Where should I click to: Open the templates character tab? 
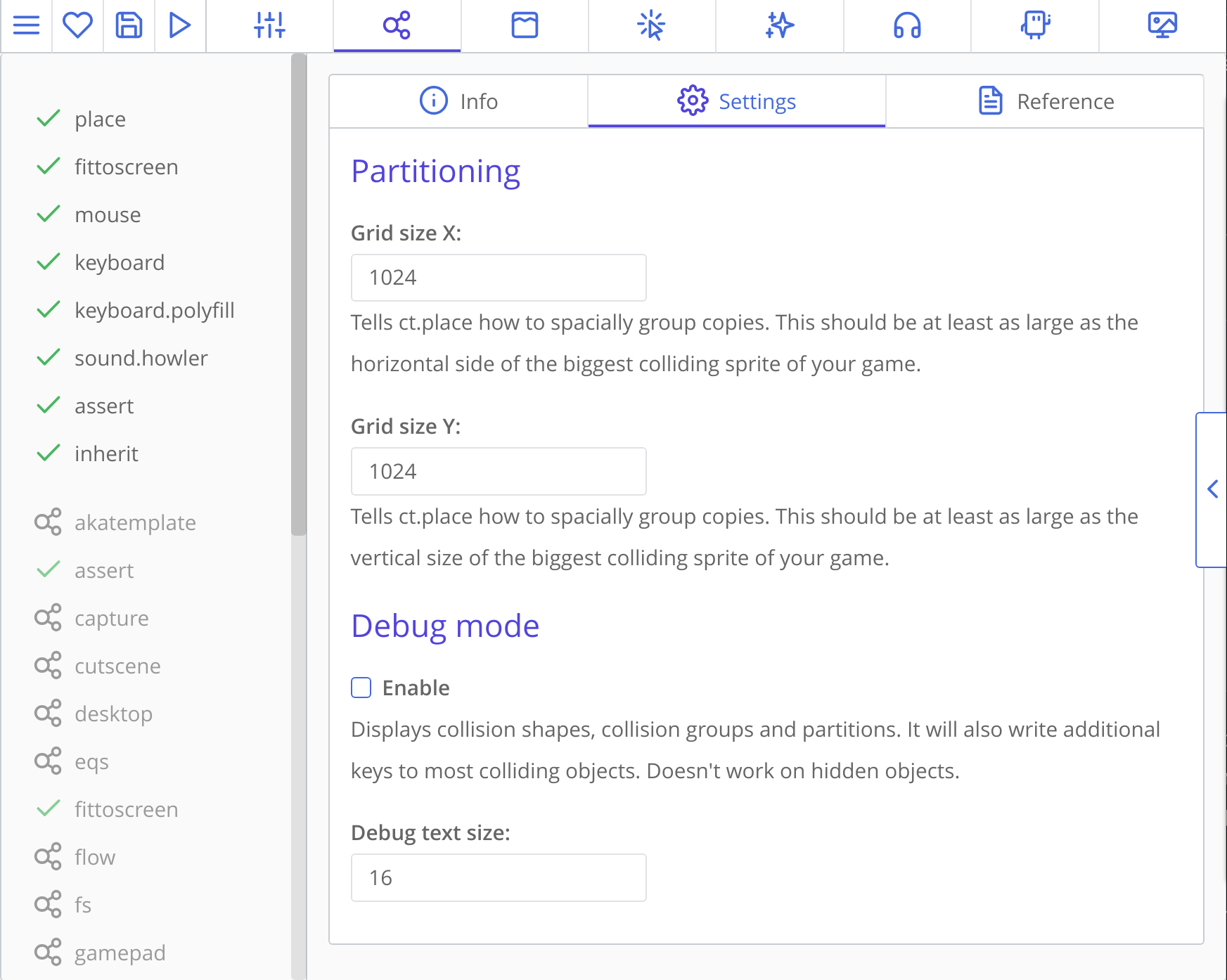pos(1035,26)
